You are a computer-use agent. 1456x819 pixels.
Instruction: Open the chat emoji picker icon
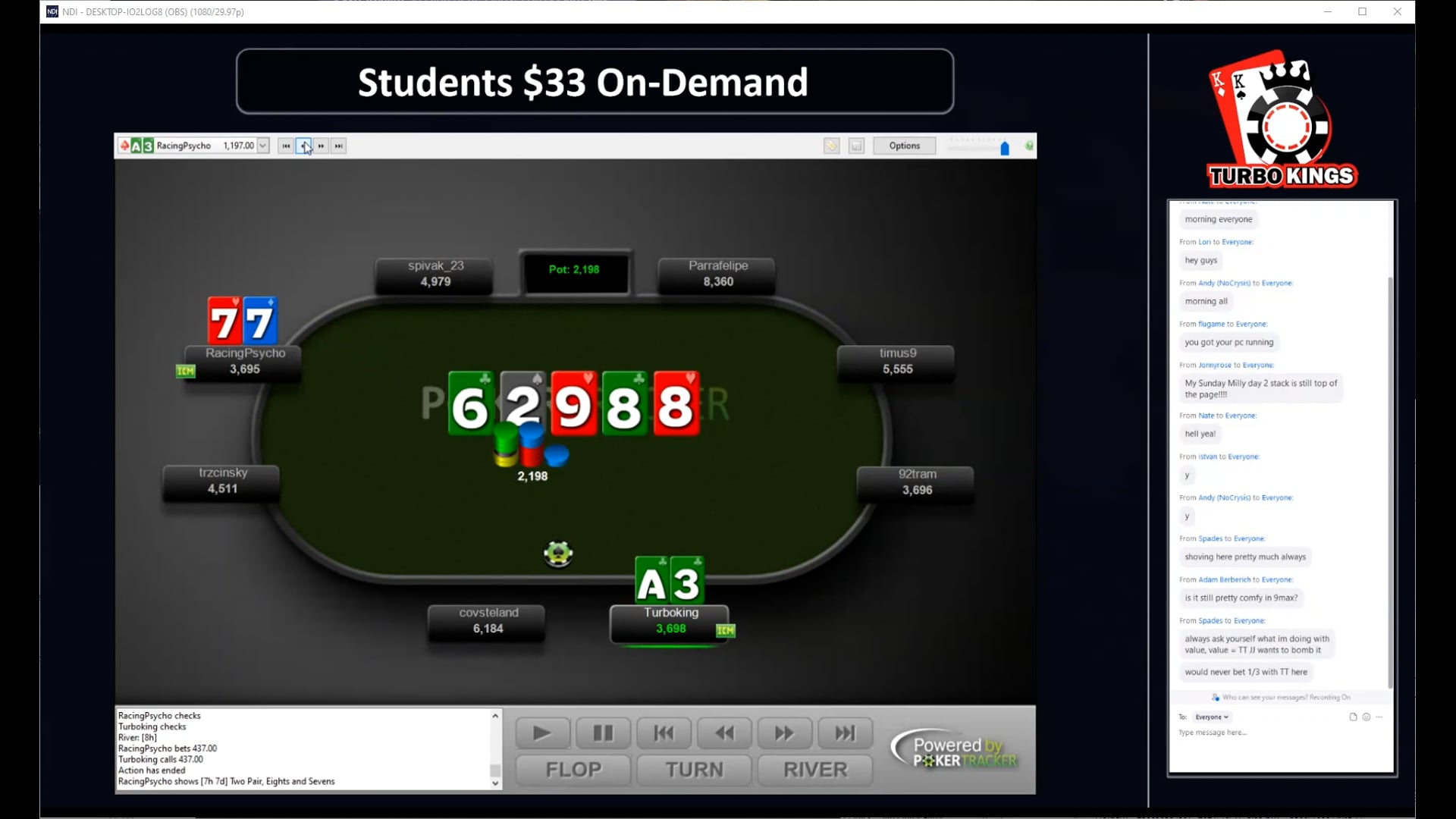(x=1367, y=717)
